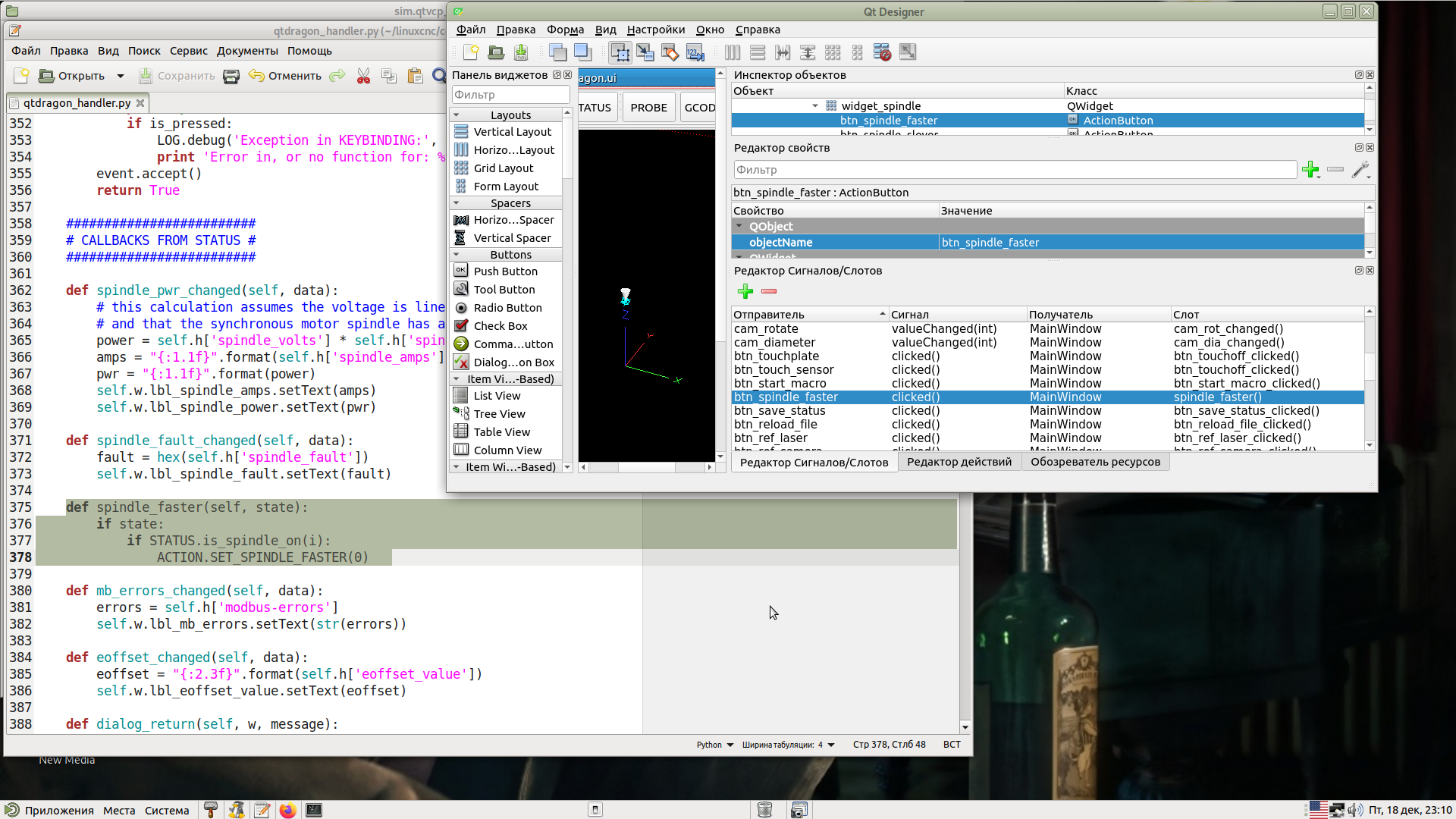This screenshot has height=819, width=1456.
Task: Click New Form icon in Qt Designer toolbar
Action: tap(471, 52)
